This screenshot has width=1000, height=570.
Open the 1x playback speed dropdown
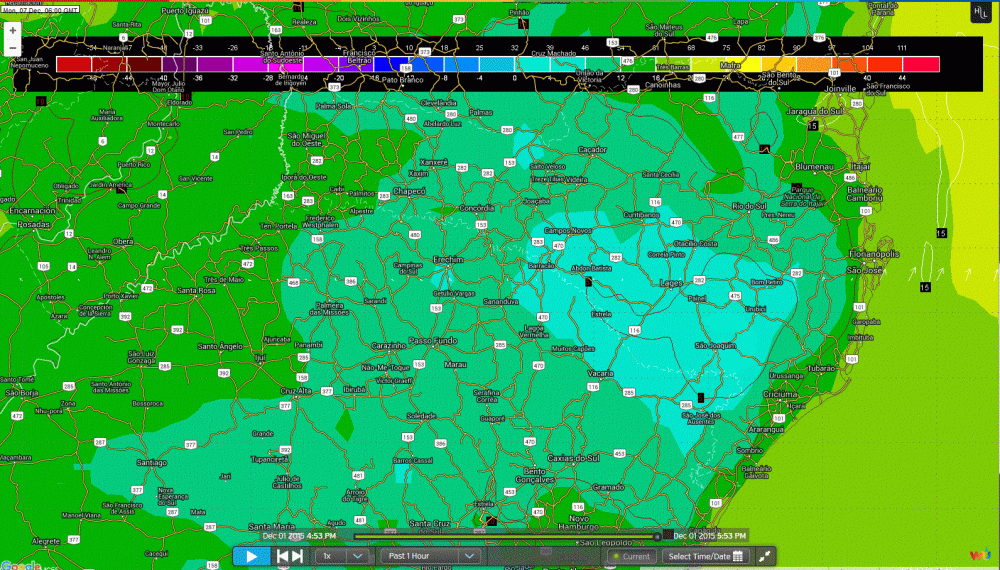(x=341, y=556)
